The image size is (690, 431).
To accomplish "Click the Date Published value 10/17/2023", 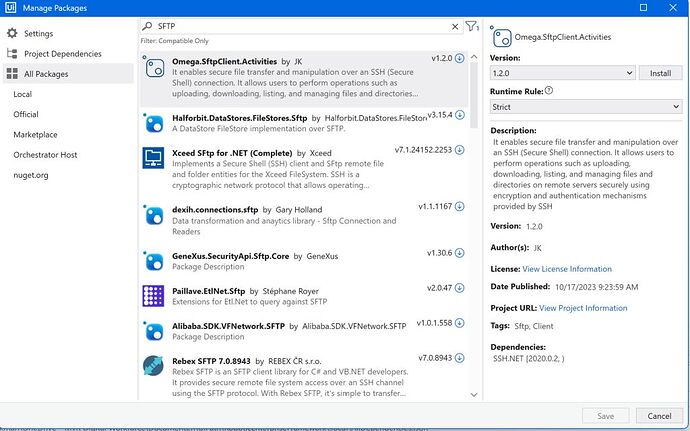I will pos(596,287).
